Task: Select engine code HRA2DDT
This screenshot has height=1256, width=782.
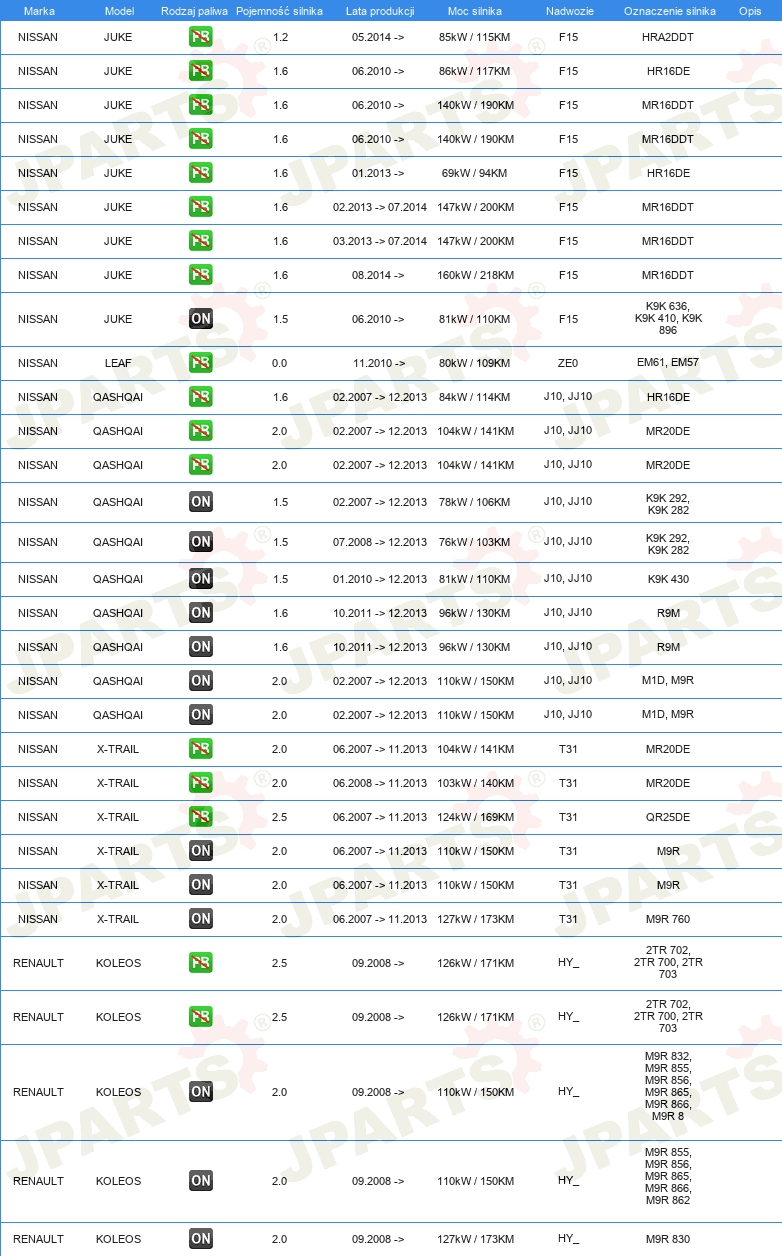Action: pos(668,37)
